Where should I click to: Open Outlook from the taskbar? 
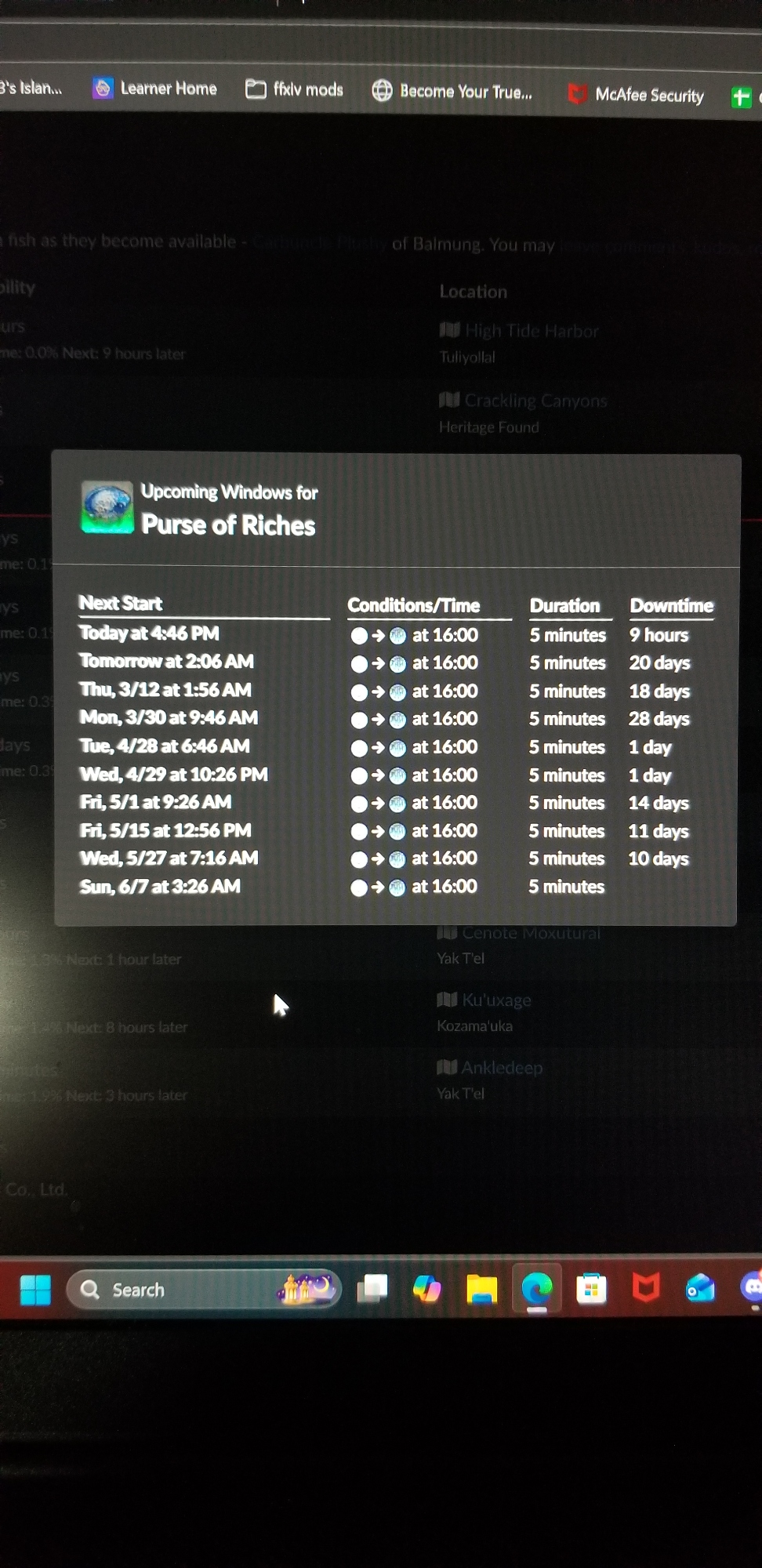[700, 1287]
